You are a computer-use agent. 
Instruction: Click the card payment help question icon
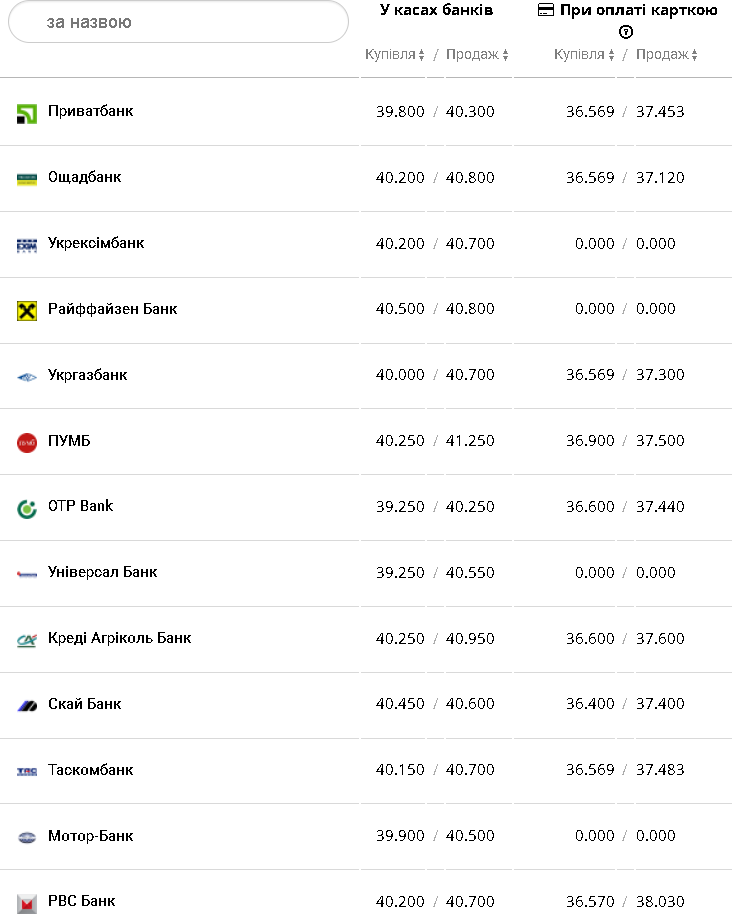626,32
